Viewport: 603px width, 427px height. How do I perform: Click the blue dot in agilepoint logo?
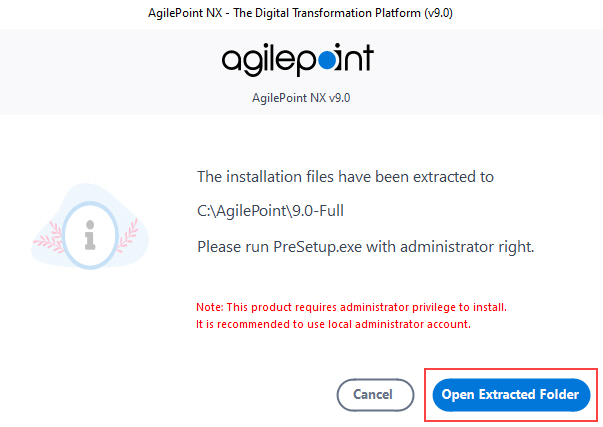[327, 61]
